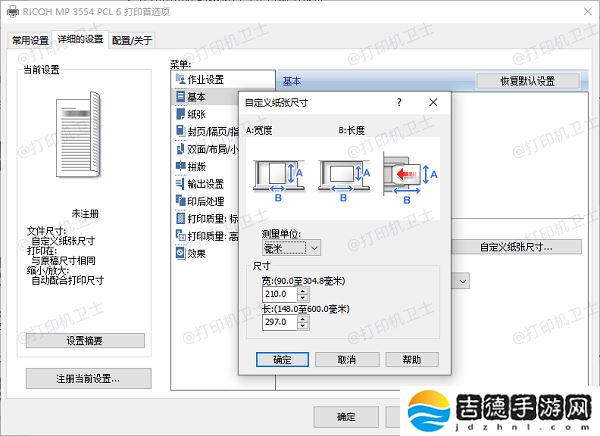The width and height of the screenshot is (600, 436).
Task: Close the RICOH print preferences window
Action: coord(588,11)
